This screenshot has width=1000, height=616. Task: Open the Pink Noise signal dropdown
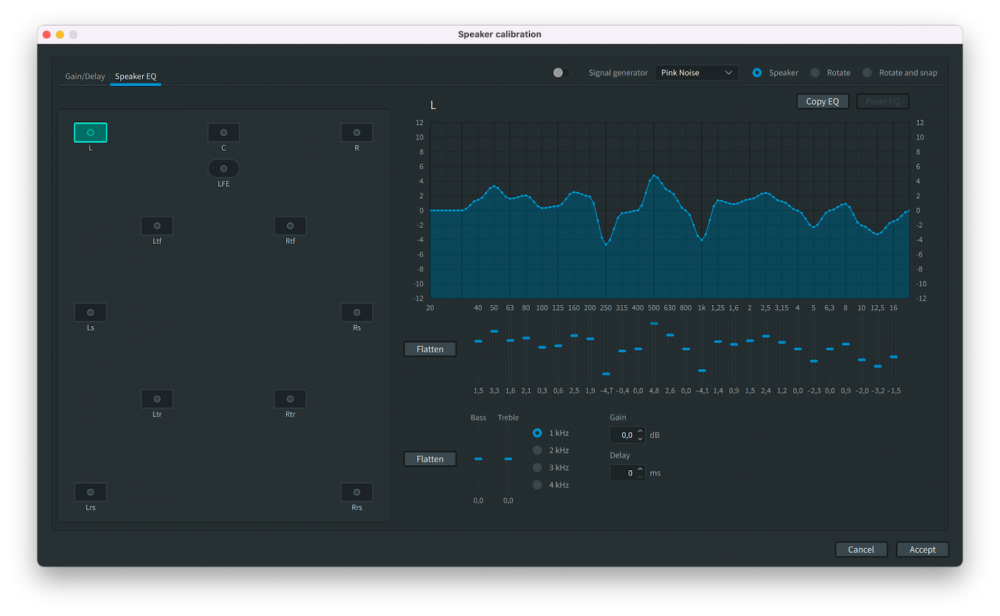697,73
